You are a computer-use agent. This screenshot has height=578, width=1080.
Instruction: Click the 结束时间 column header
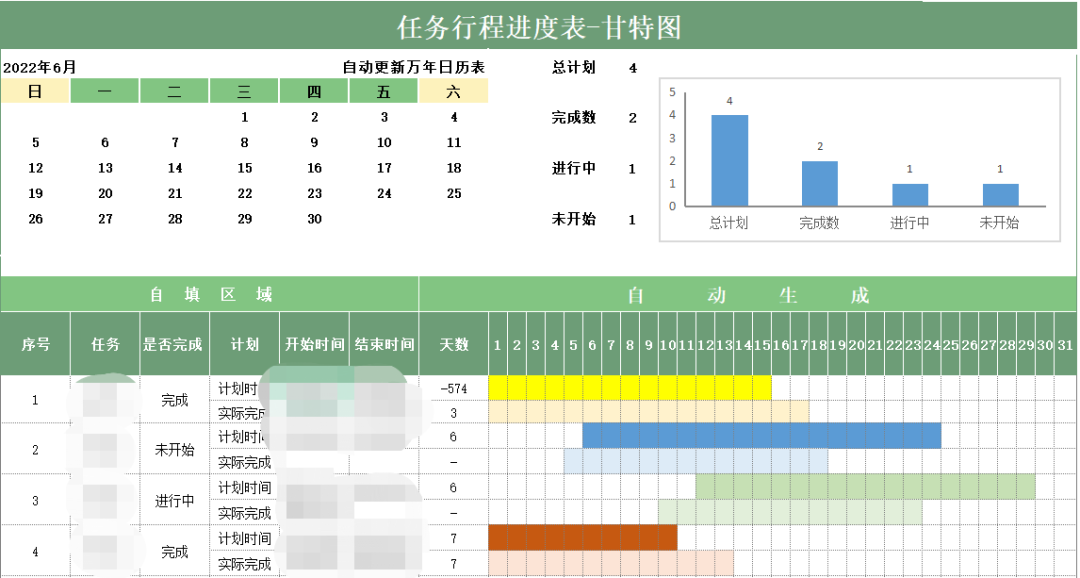pyautogui.click(x=384, y=344)
